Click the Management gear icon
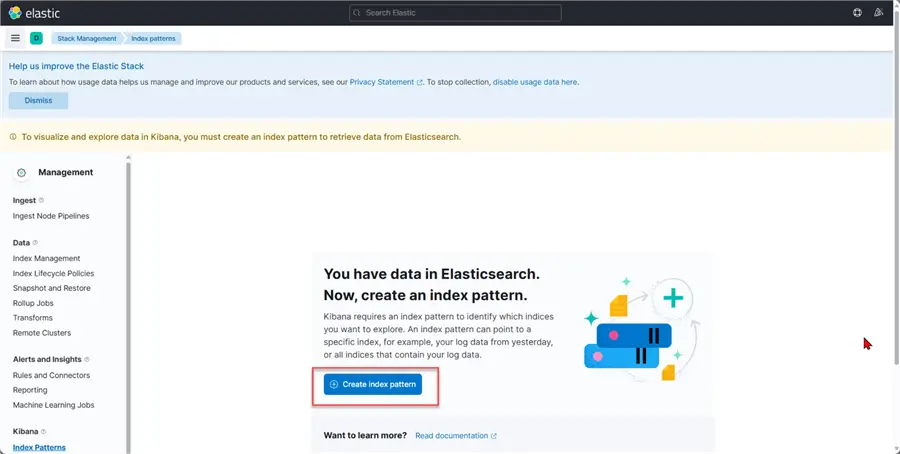 tap(21, 172)
